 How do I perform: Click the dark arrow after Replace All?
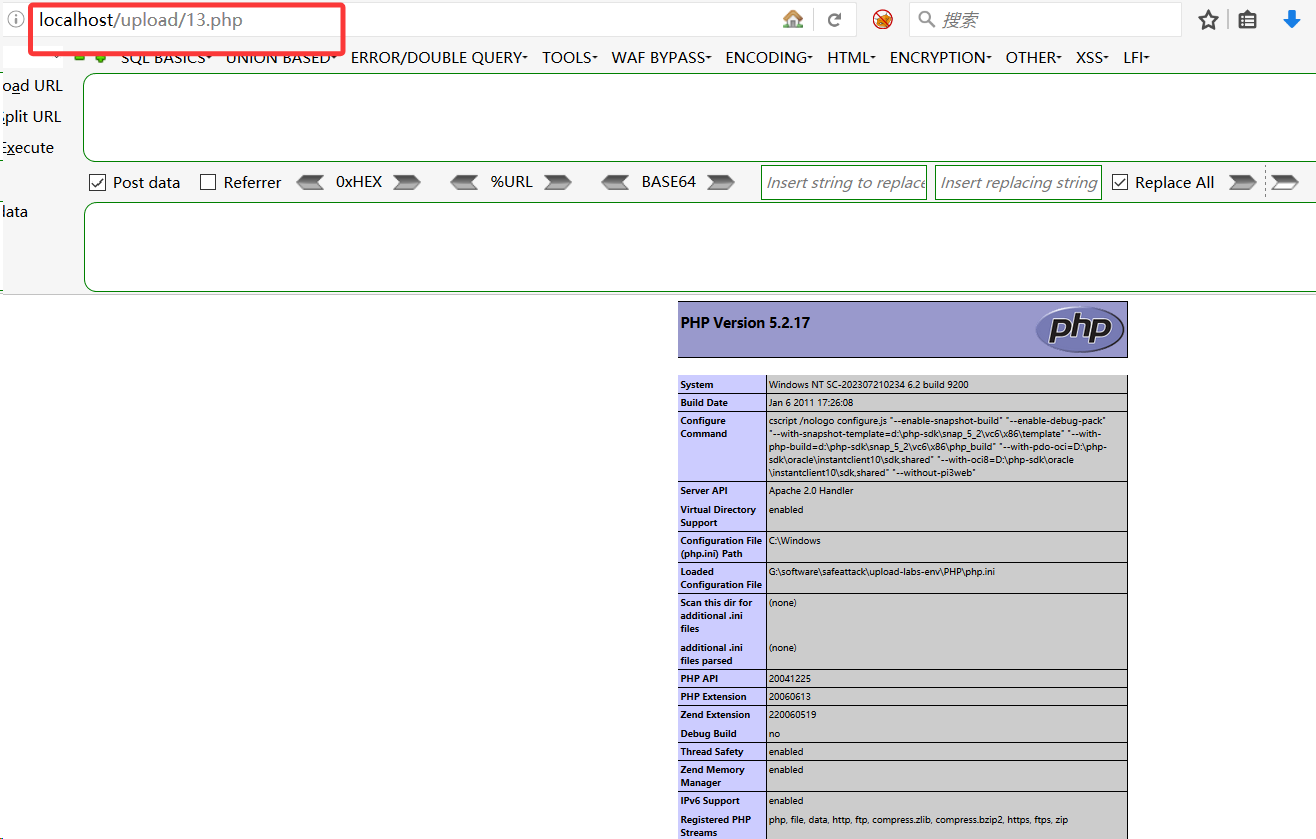pos(1242,182)
